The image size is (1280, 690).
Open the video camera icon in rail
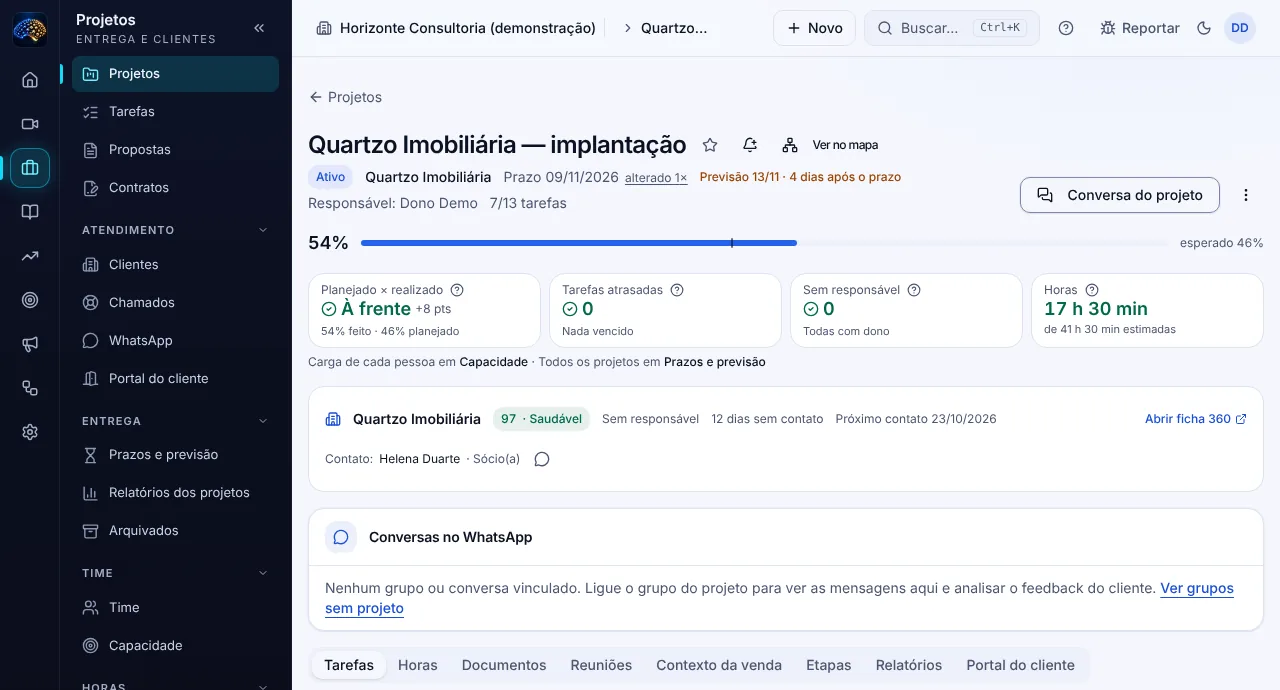30,124
